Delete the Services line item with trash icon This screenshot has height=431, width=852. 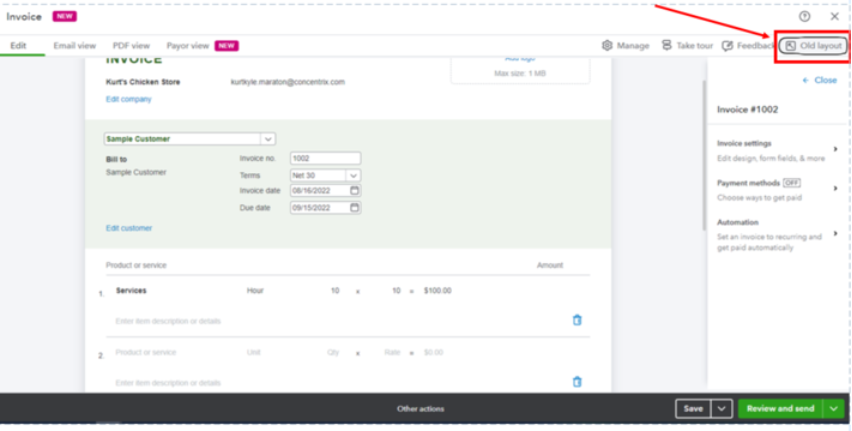(x=577, y=320)
